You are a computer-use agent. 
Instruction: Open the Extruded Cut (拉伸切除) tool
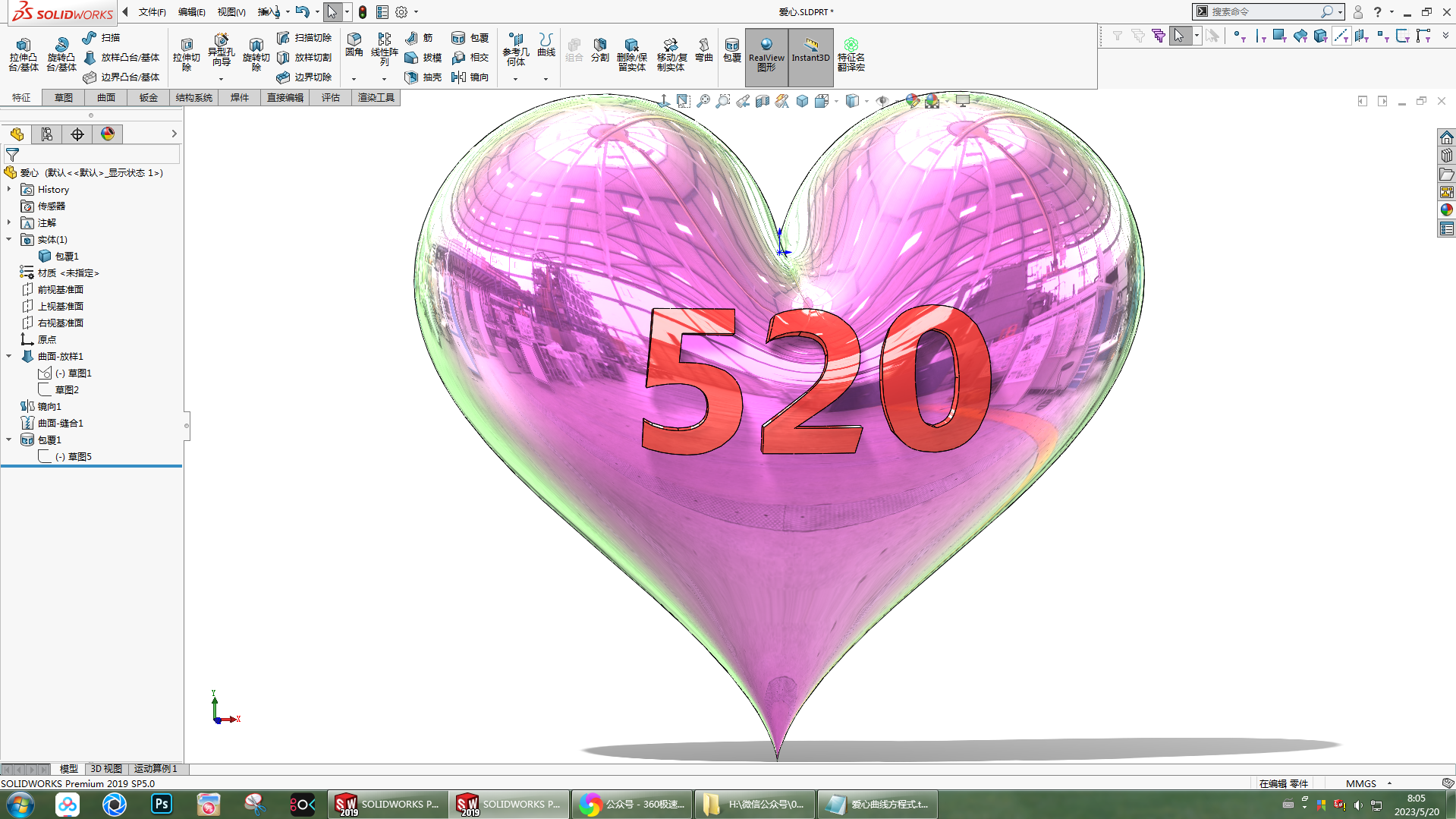click(x=187, y=54)
